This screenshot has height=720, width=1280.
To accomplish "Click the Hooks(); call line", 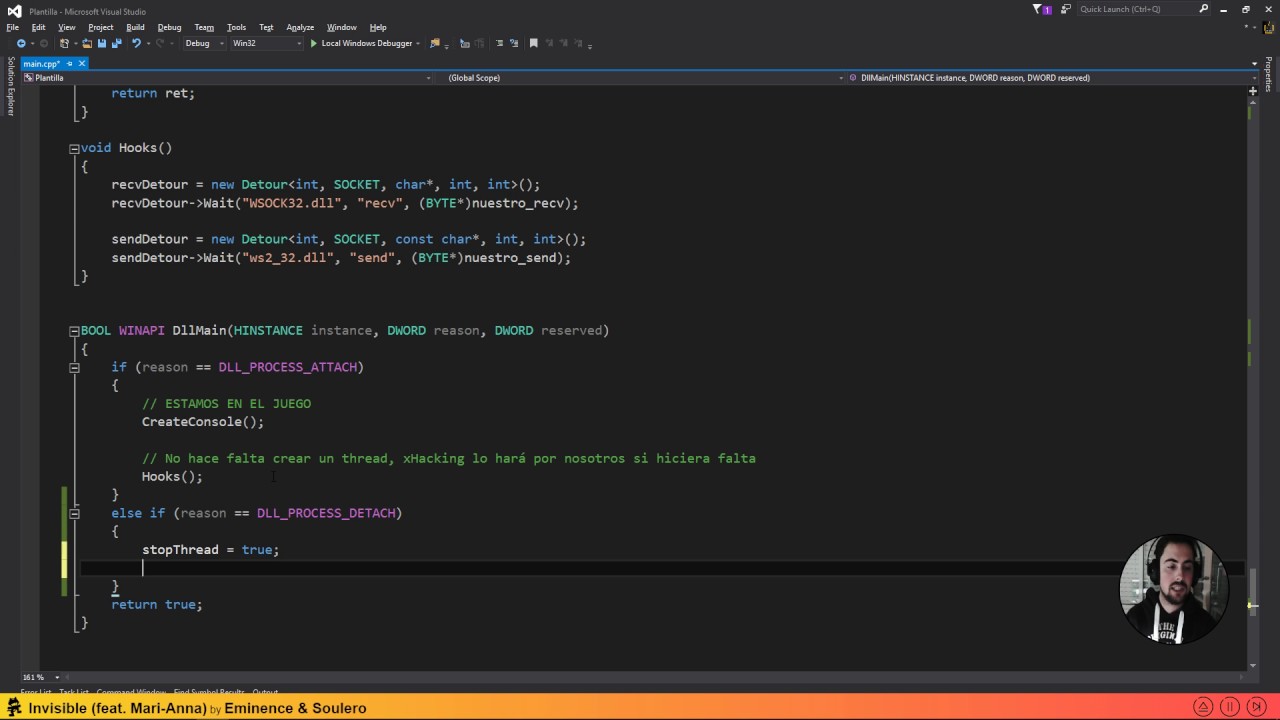I will pyautogui.click(x=172, y=477).
